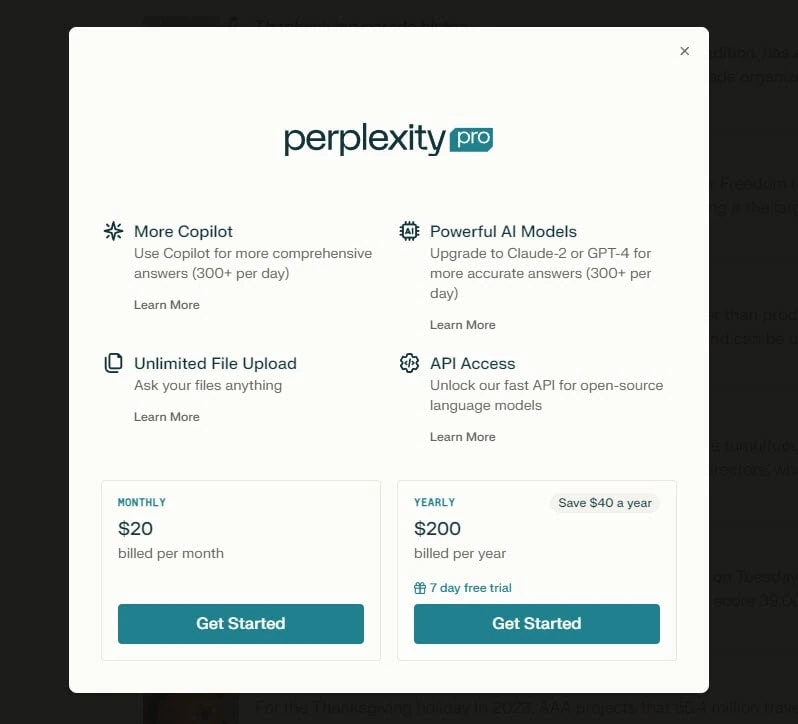Open Learn More under API Access
The width and height of the screenshot is (798, 724).
pos(463,437)
